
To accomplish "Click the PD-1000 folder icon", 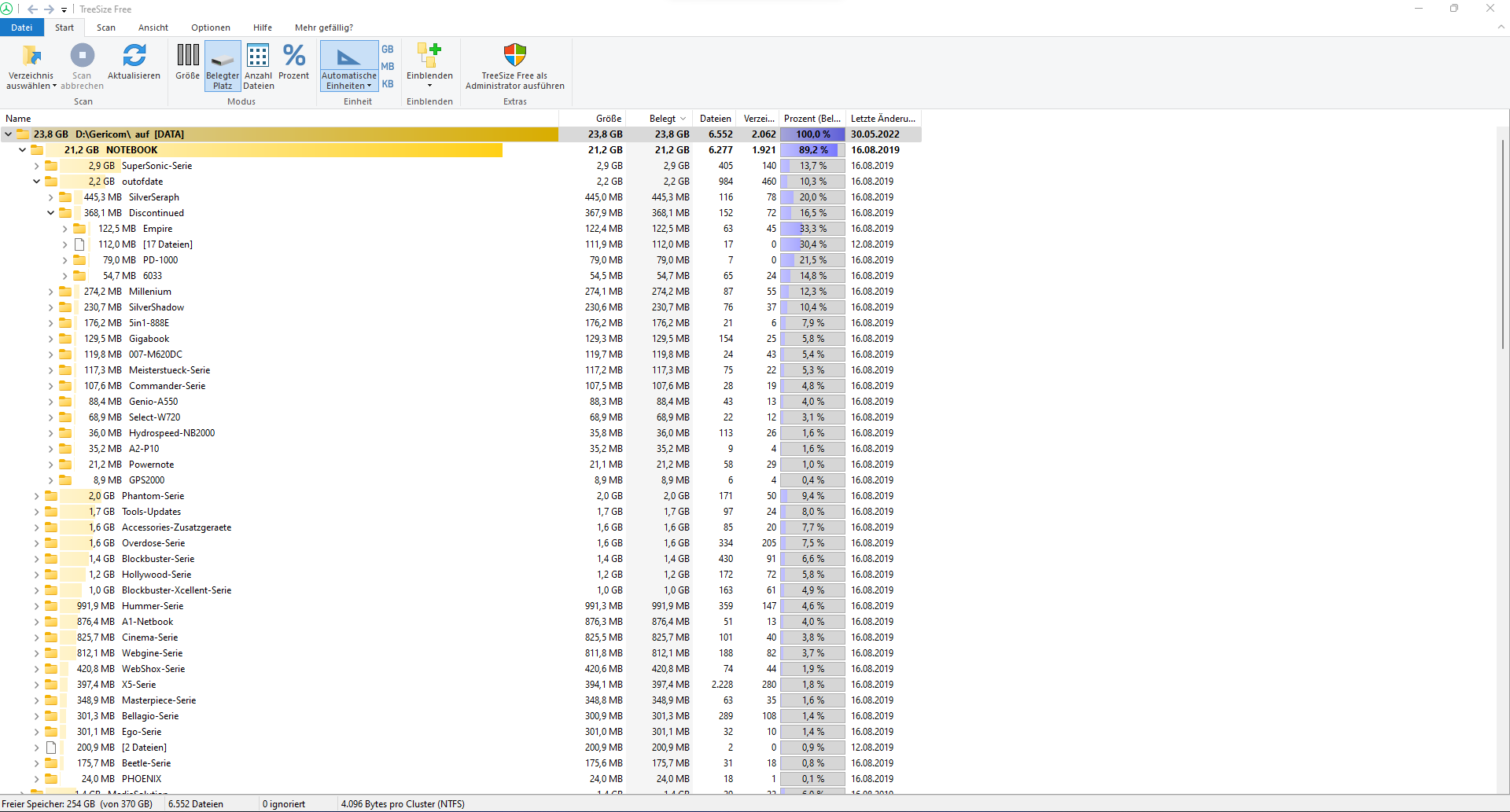I will click(79, 259).
